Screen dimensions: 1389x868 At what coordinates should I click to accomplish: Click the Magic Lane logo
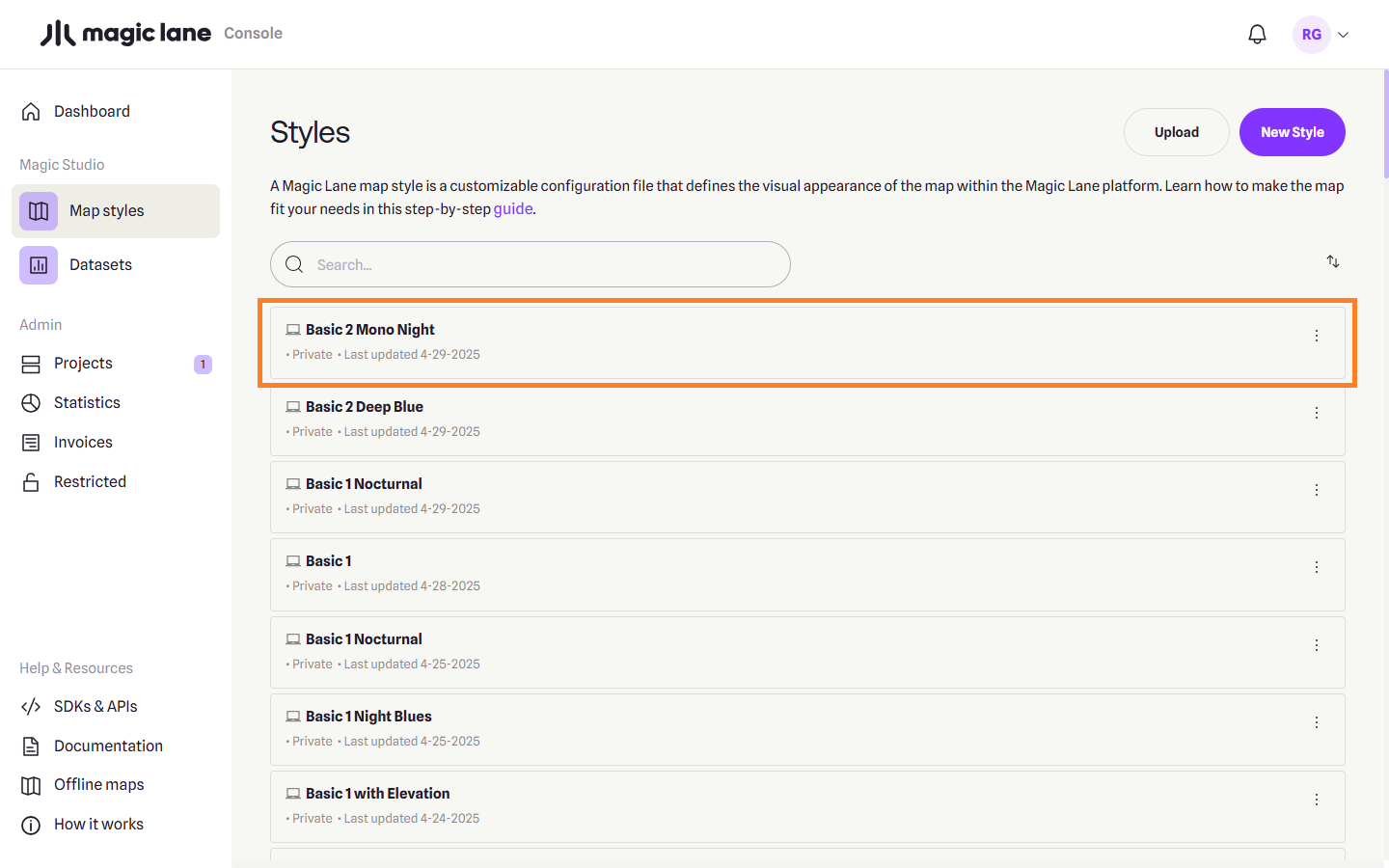pyautogui.click(x=125, y=34)
